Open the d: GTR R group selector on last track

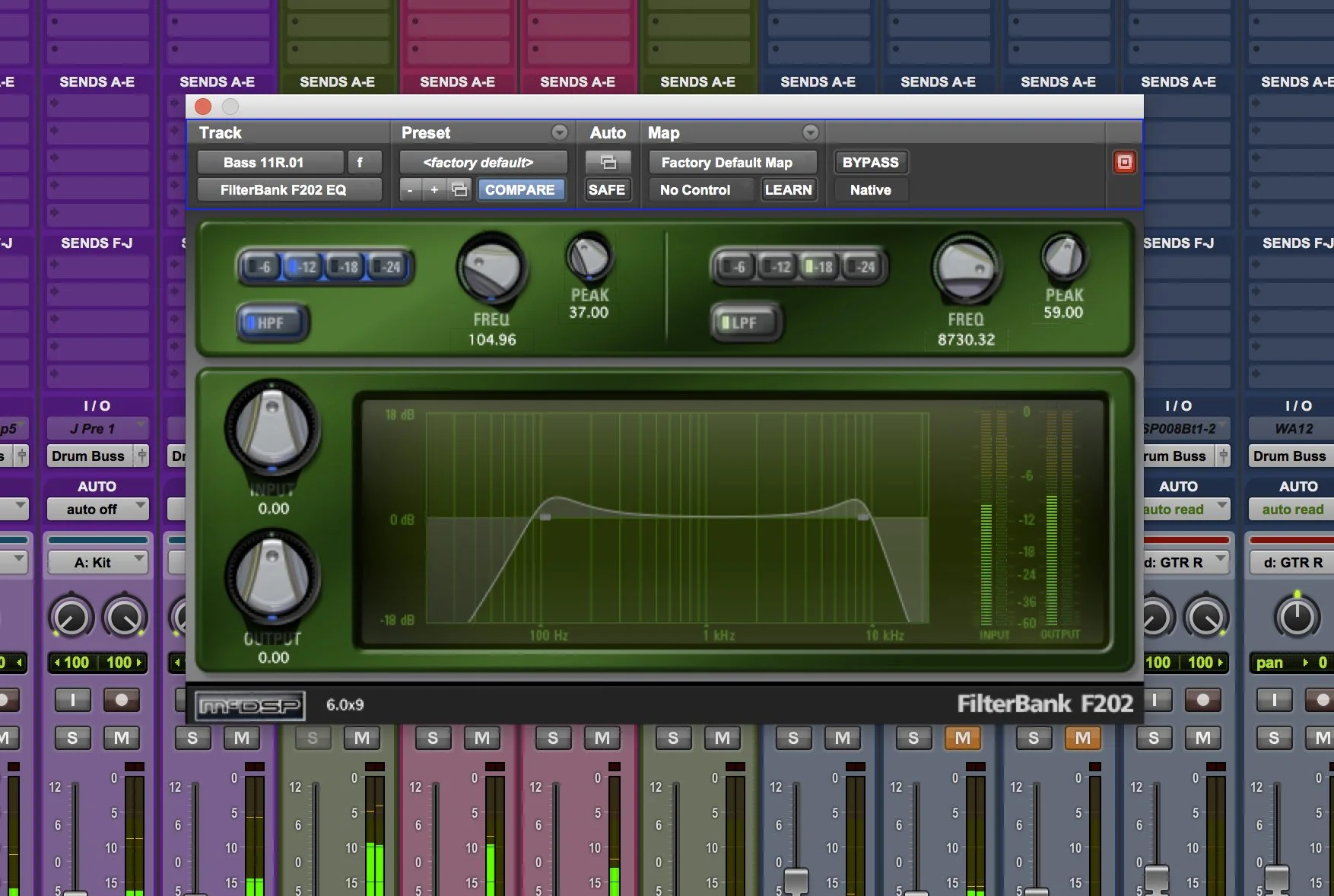point(1292,562)
